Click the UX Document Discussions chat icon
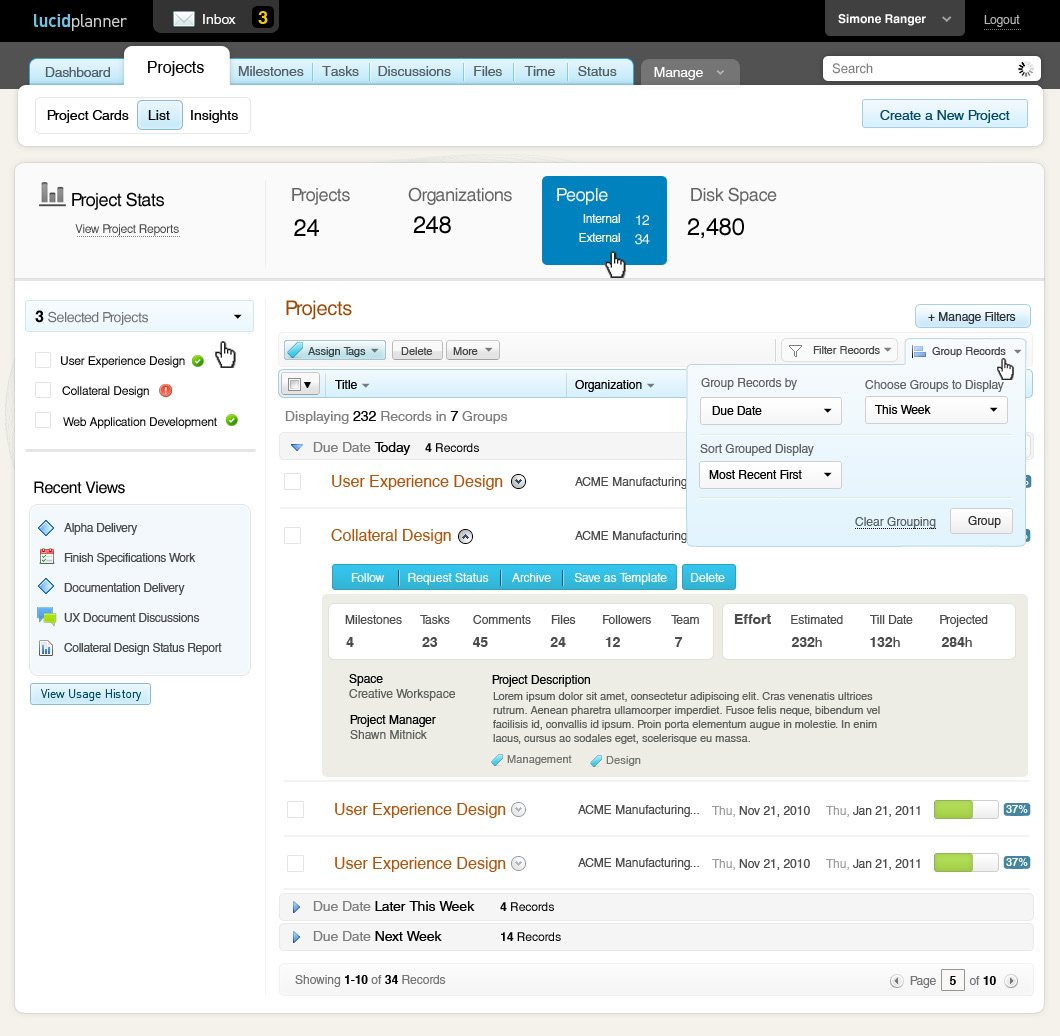 46,617
